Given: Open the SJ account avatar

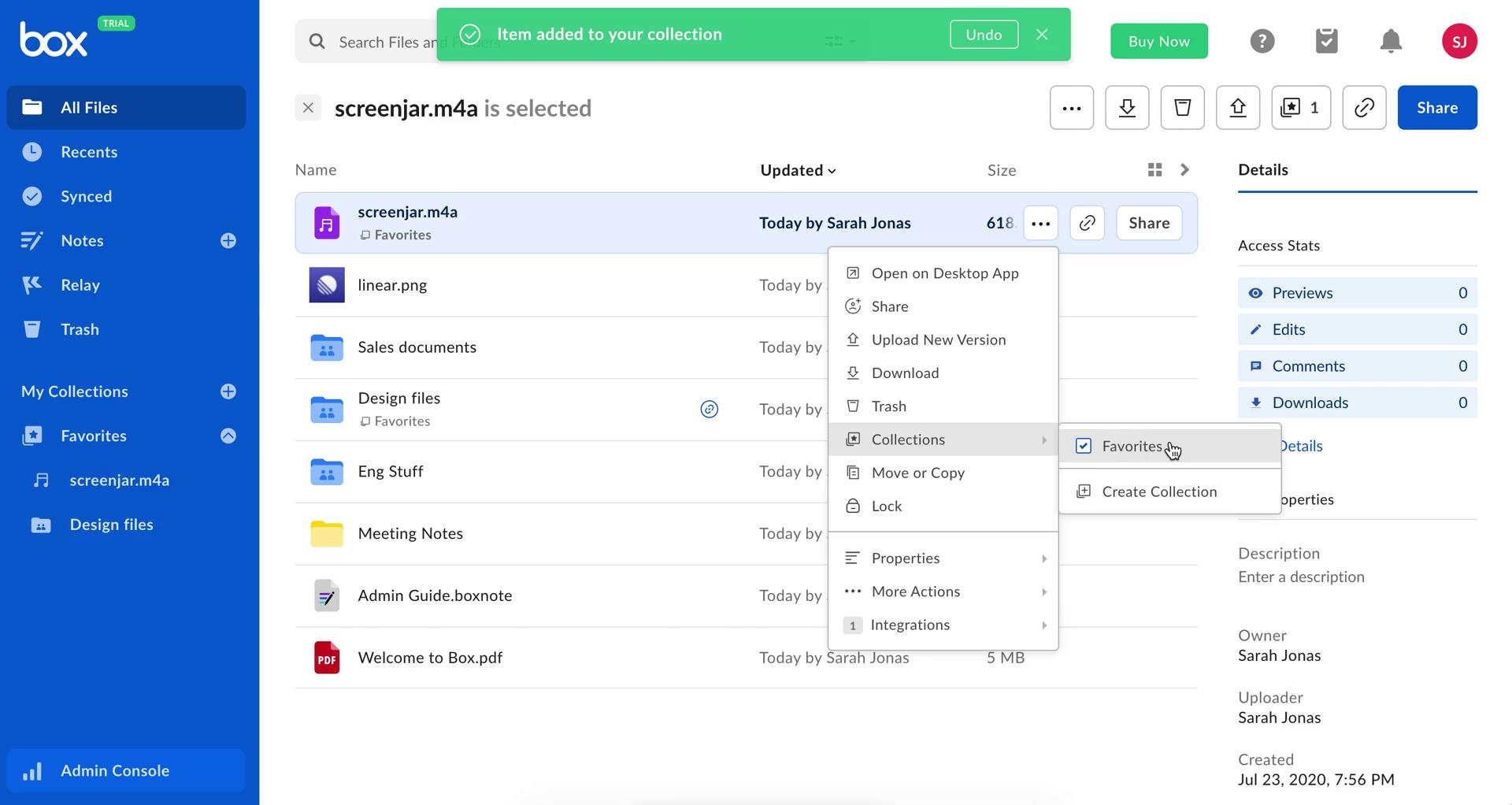Looking at the screenshot, I should [x=1459, y=41].
